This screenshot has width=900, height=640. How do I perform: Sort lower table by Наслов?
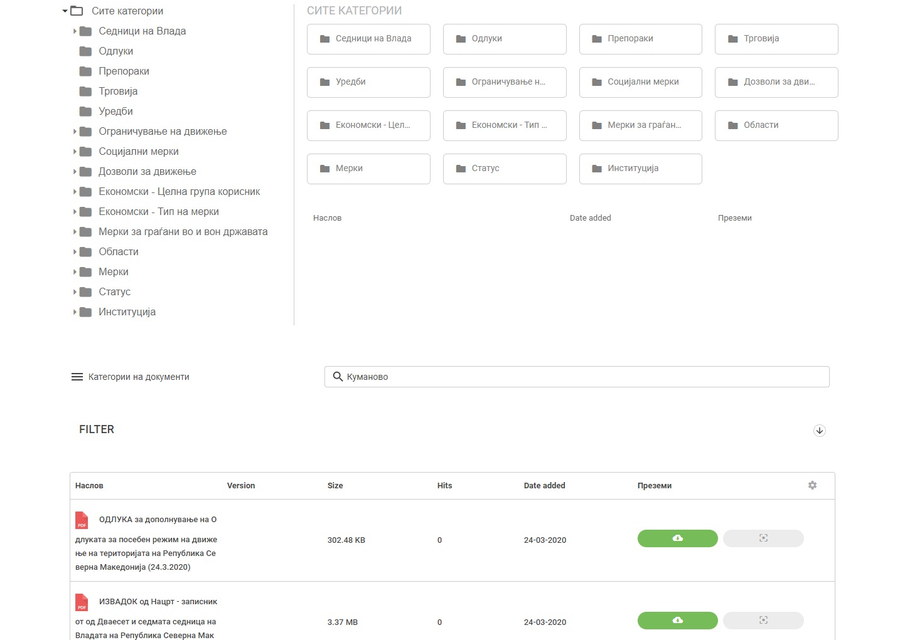click(x=89, y=486)
